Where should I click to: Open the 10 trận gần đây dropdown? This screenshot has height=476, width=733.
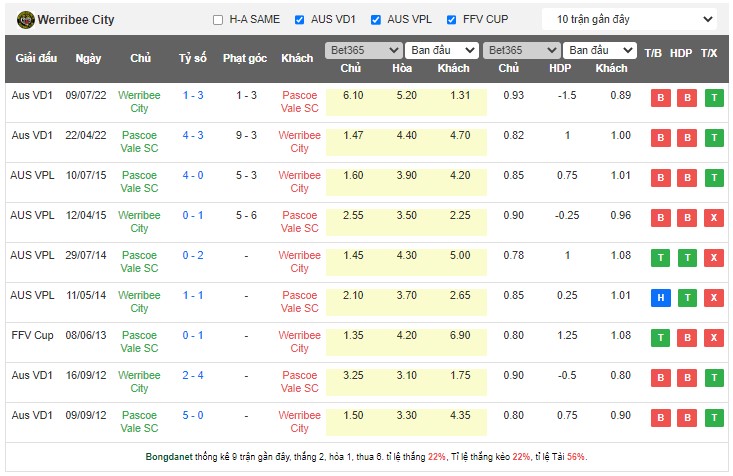(630, 19)
